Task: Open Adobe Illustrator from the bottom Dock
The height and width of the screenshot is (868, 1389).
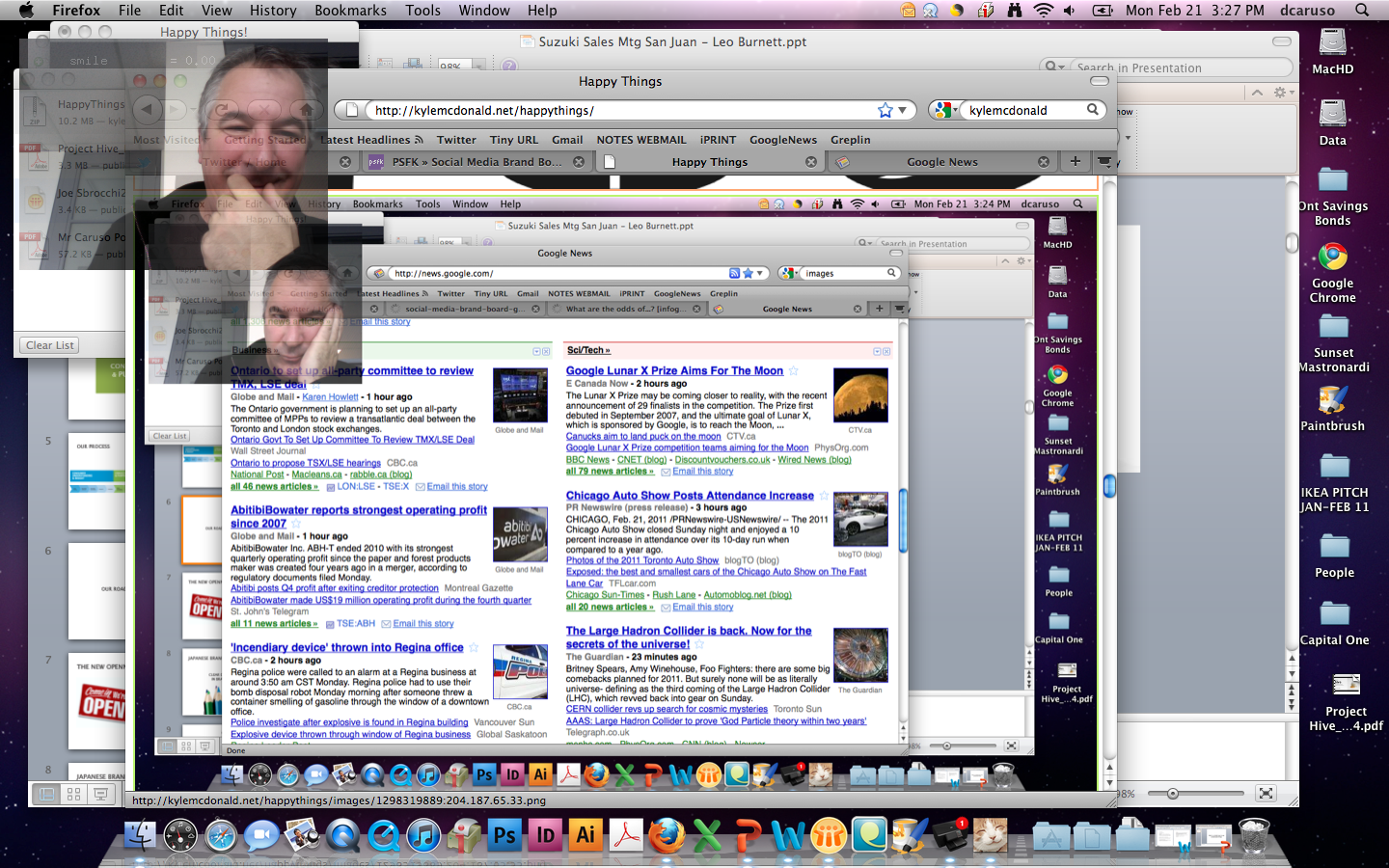Action: (x=586, y=835)
